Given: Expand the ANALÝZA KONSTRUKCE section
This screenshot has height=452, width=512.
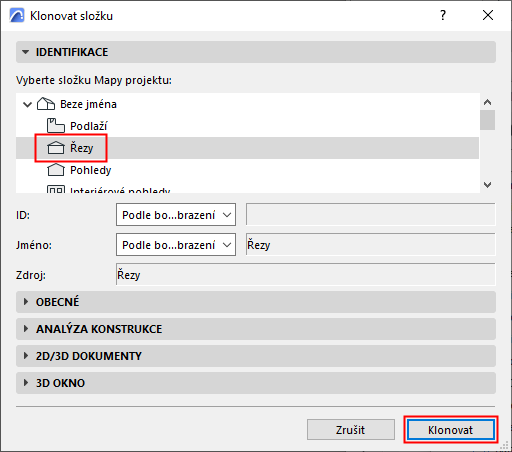Looking at the screenshot, I should pyautogui.click(x=256, y=329).
